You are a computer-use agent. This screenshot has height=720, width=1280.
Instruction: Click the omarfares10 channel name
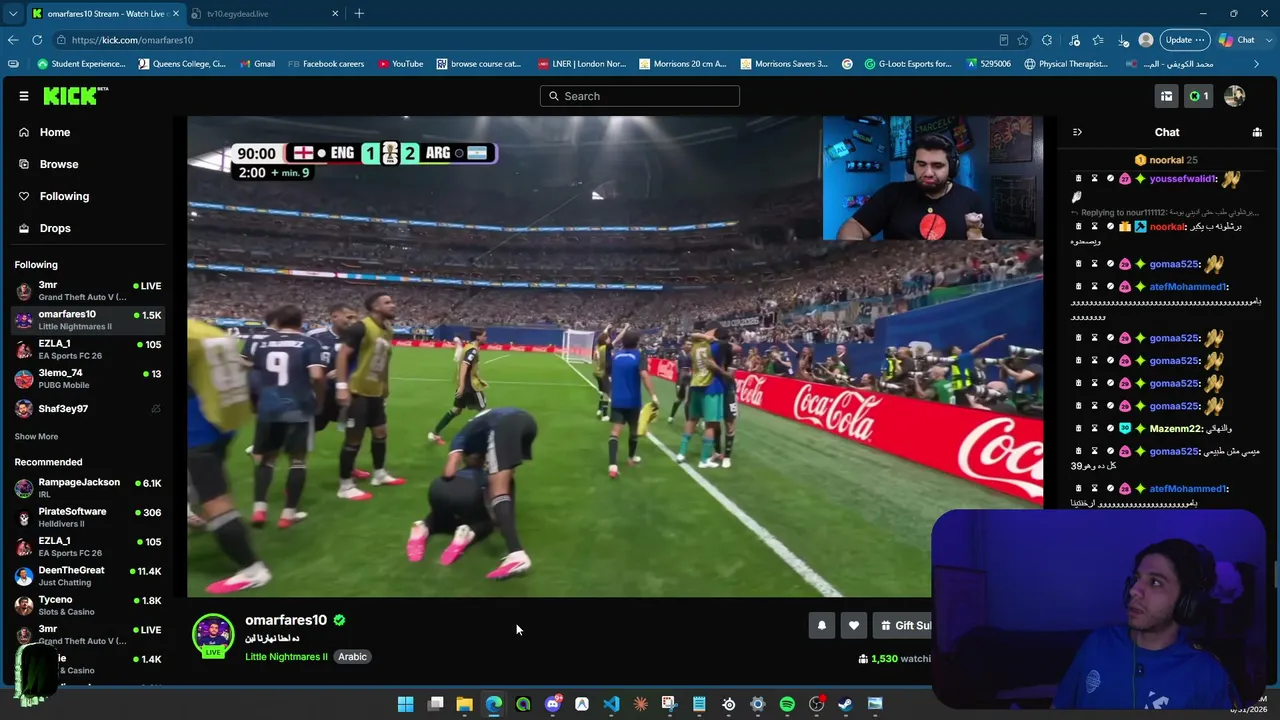click(286, 620)
